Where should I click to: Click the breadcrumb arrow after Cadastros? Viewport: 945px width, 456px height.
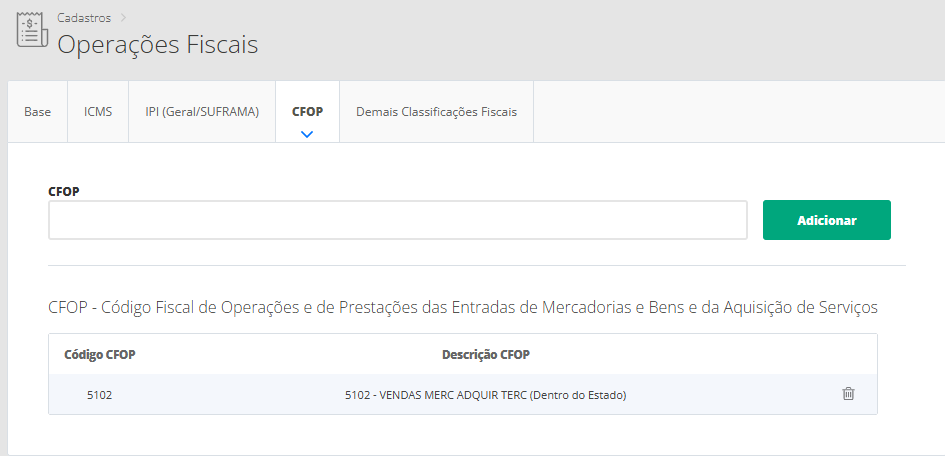124,17
